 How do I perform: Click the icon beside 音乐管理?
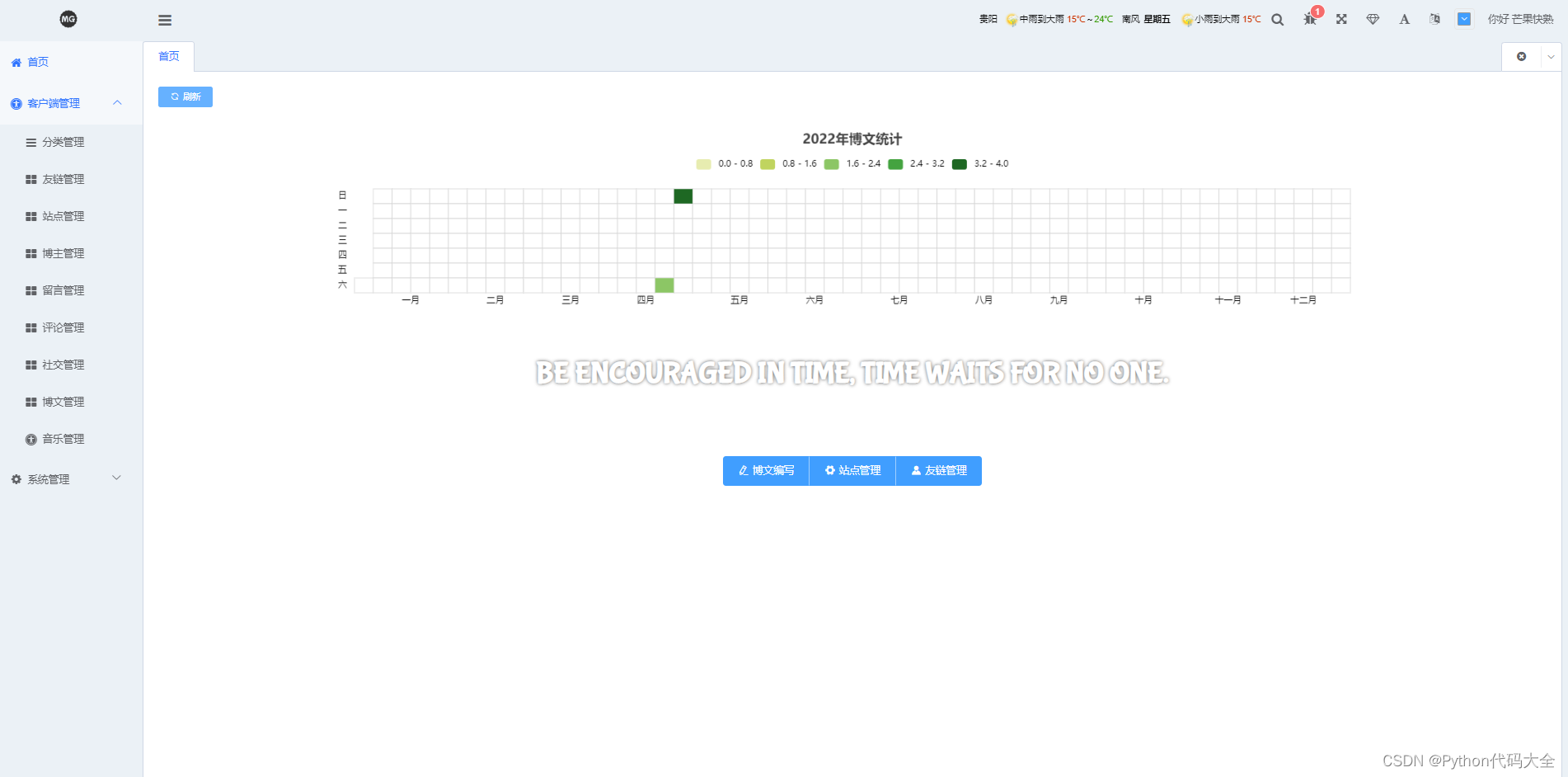31,440
